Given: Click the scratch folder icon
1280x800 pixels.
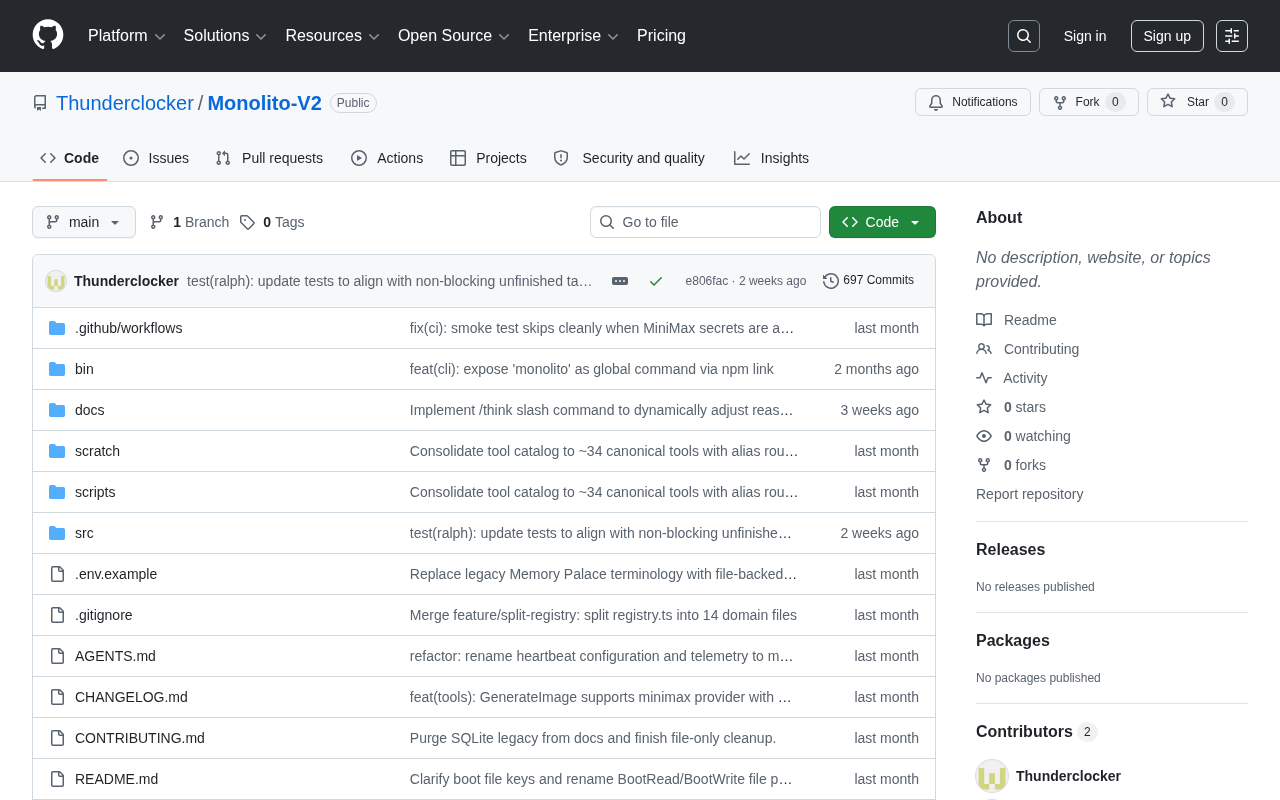Looking at the screenshot, I should click(x=57, y=451).
